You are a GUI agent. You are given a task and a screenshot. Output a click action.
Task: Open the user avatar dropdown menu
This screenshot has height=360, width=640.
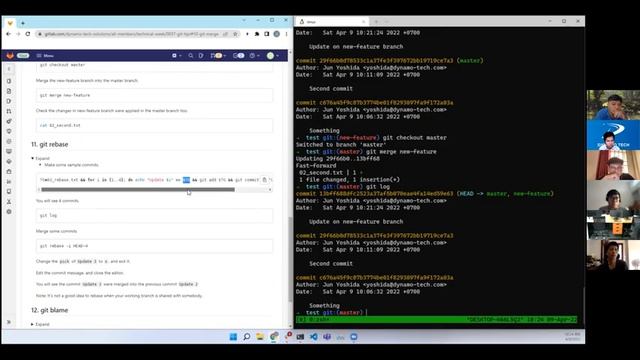click(272, 56)
